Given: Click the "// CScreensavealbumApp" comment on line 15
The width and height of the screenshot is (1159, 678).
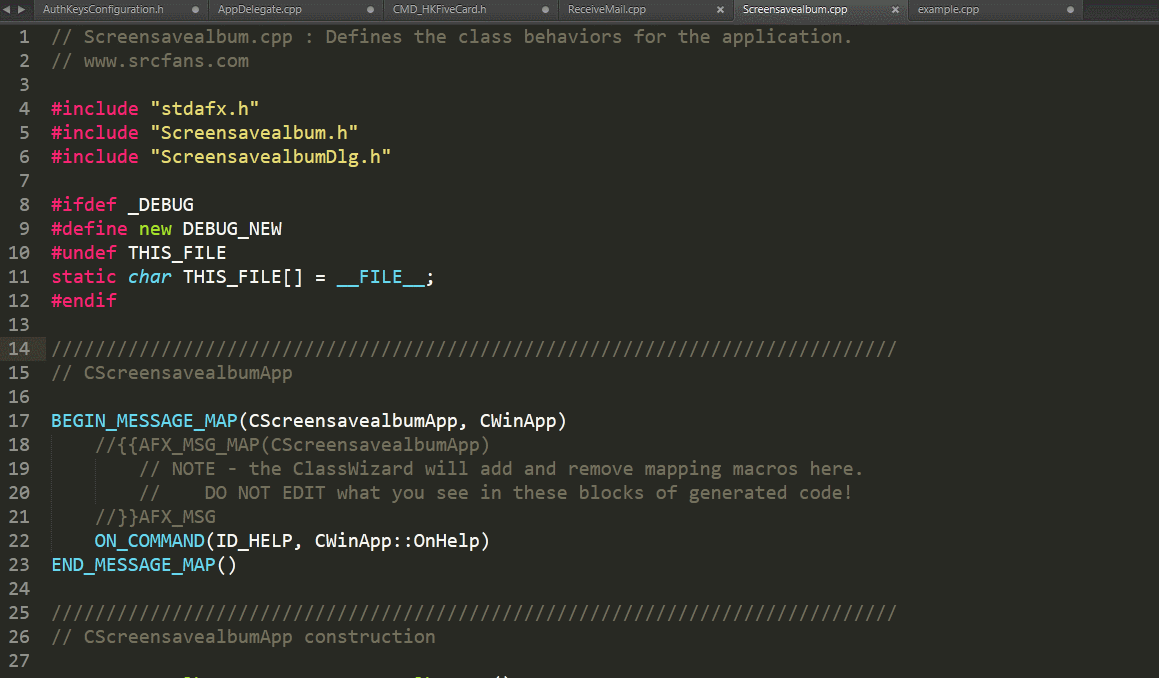Looking at the screenshot, I should pyautogui.click(x=171, y=373).
